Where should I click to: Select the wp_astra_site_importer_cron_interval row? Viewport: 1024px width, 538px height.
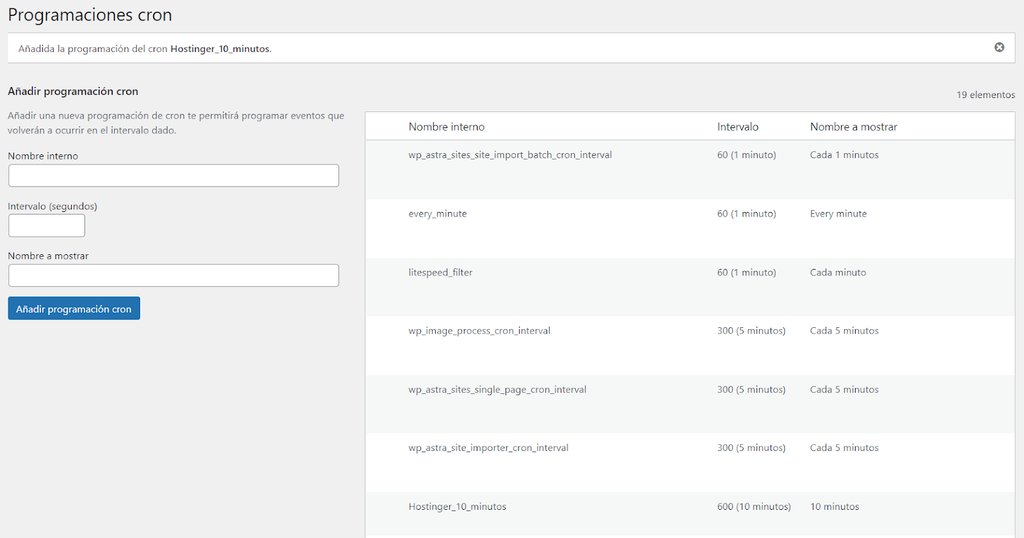point(488,448)
